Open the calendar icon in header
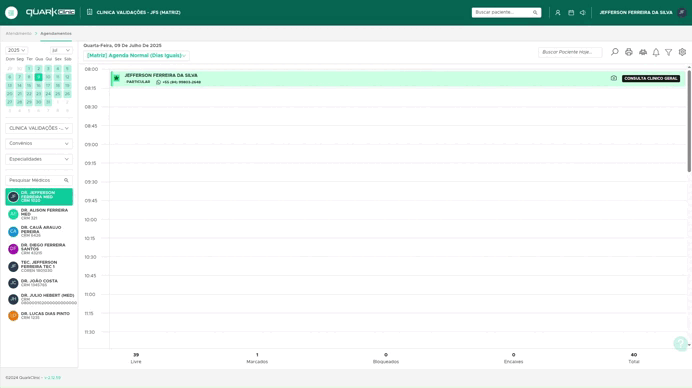The width and height of the screenshot is (692, 388). pyautogui.click(x=571, y=12)
